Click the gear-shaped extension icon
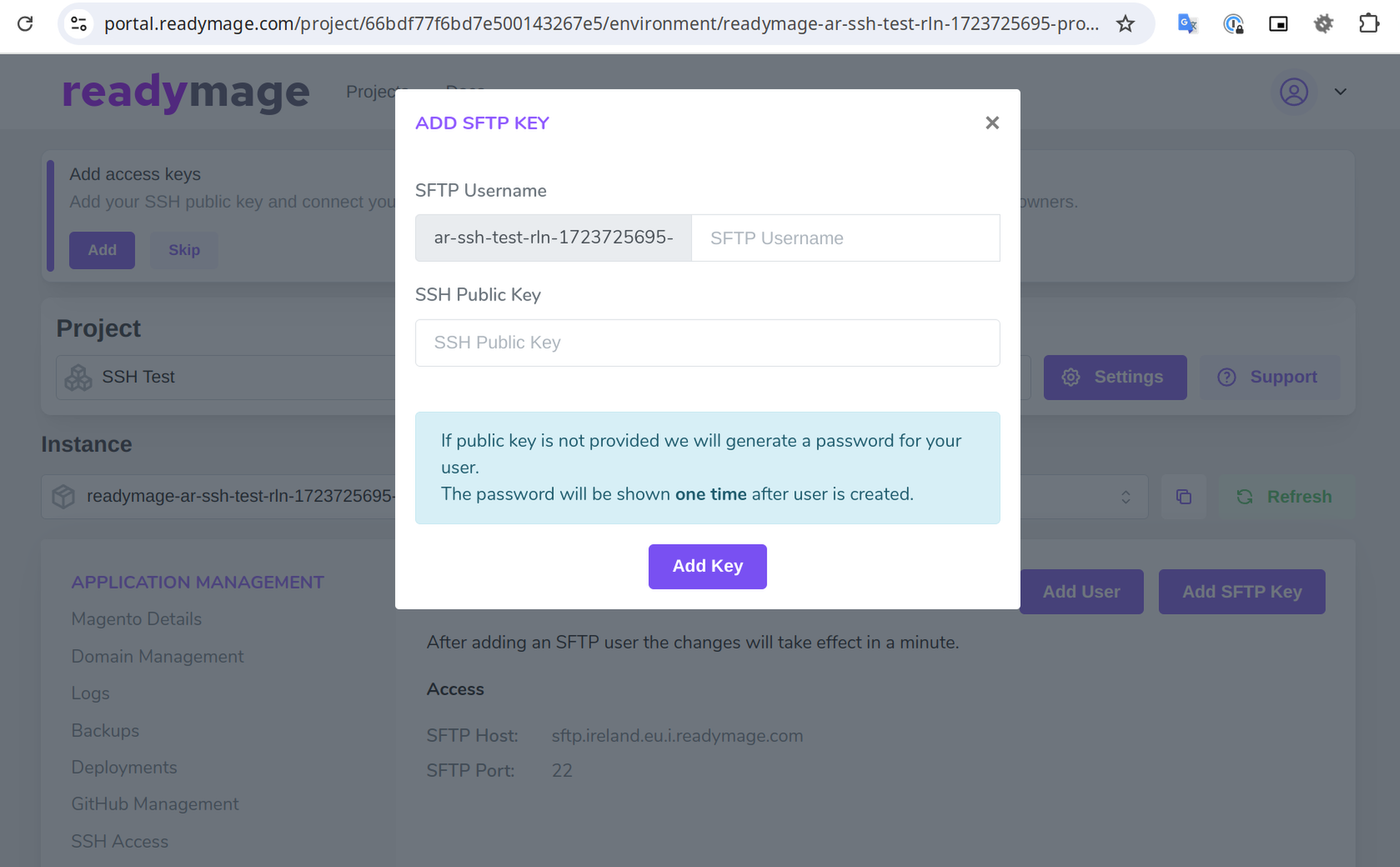 coord(1323,24)
